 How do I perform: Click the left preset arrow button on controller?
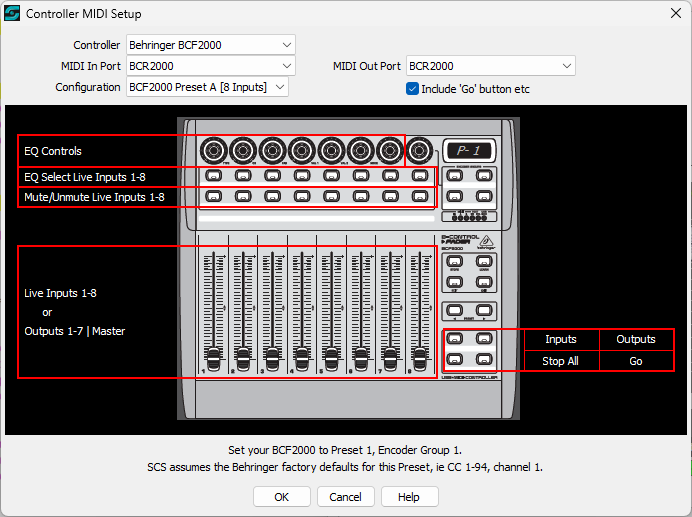pyautogui.click(x=455, y=310)
